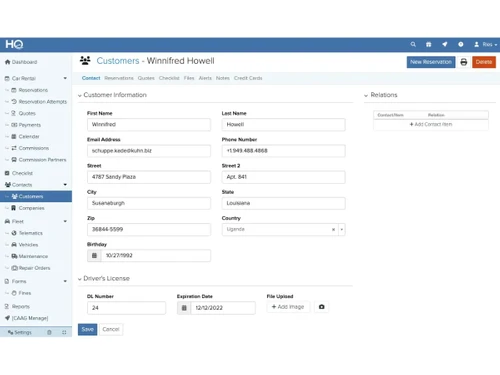This screenshot has height=375, width=500.
Task: Click the First Name field
Action: 149,124
